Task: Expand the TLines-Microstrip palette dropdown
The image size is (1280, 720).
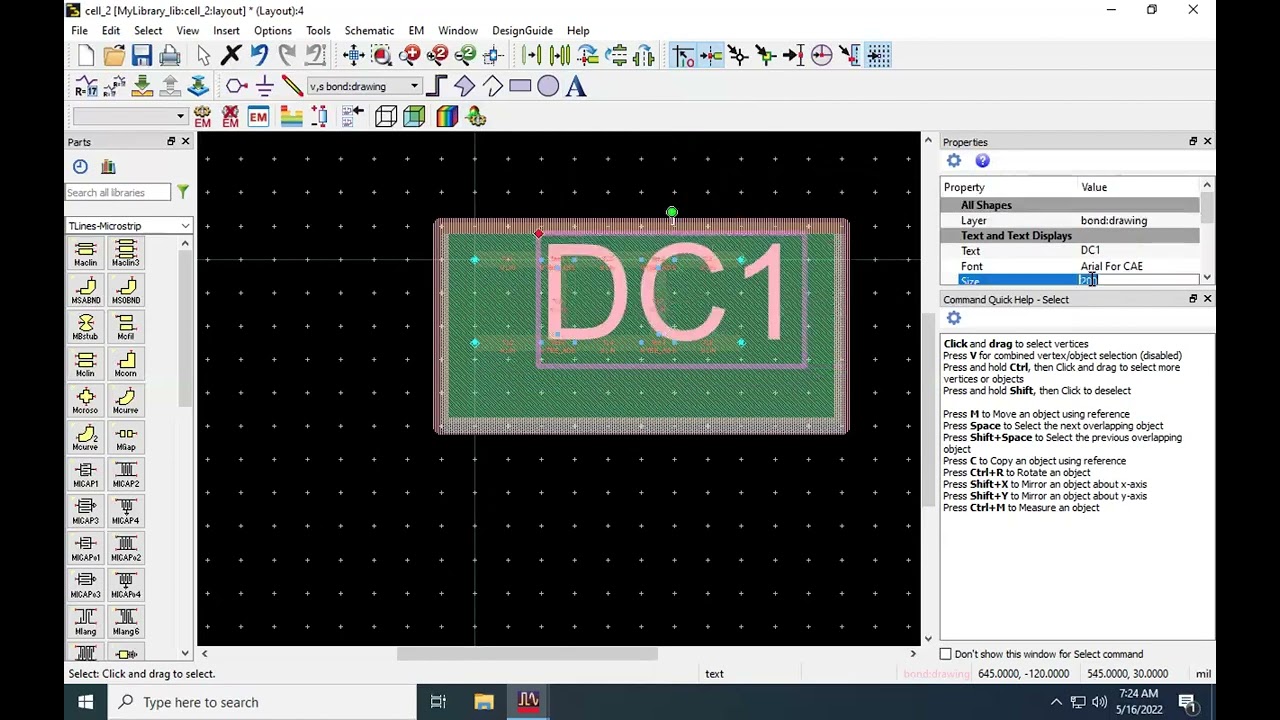Action: point(129,226)
